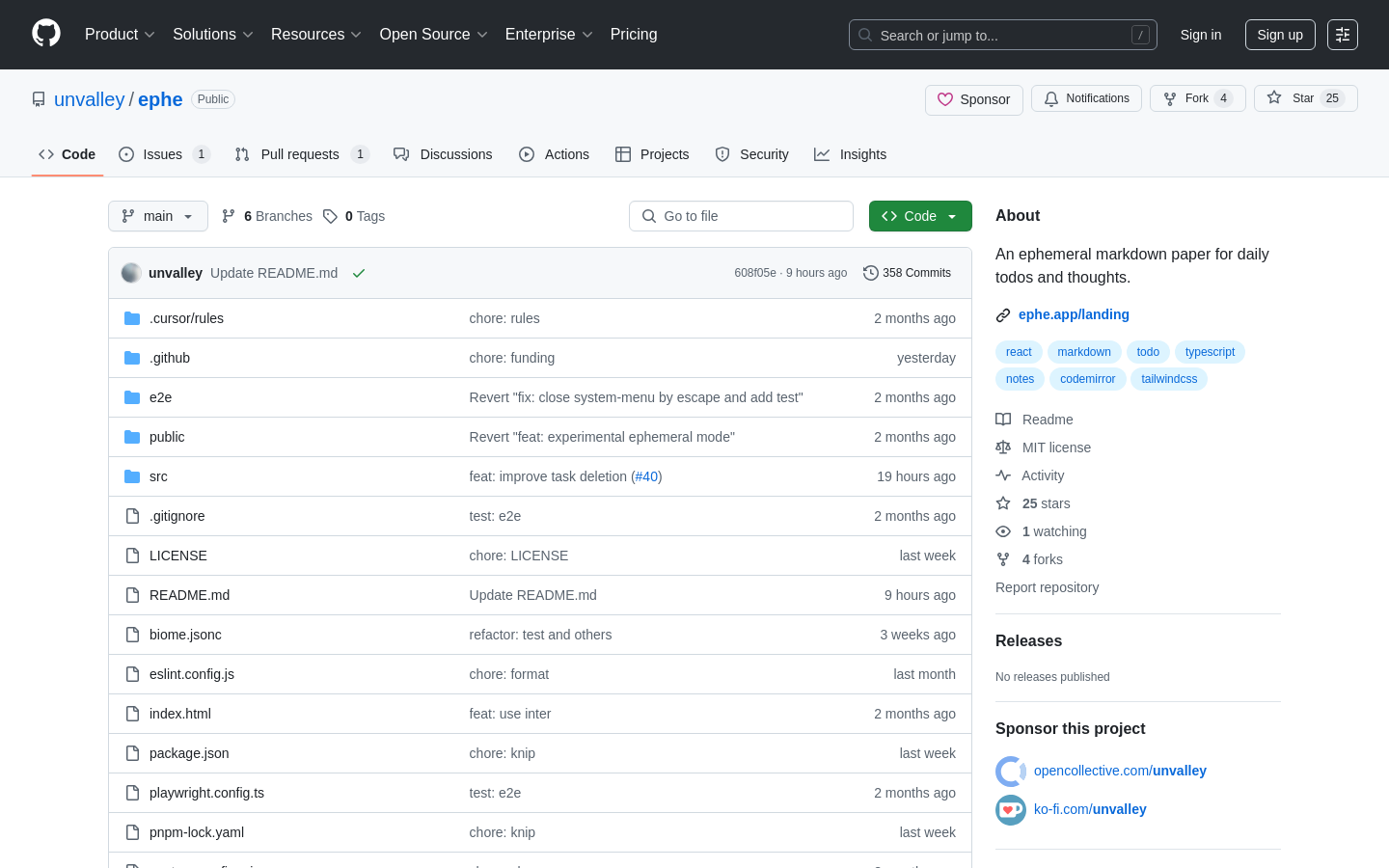The height and width of the screenshot is (868, 1389).
Task: Click the tag icon next to 0 Tags
Action: click(330, 216)
